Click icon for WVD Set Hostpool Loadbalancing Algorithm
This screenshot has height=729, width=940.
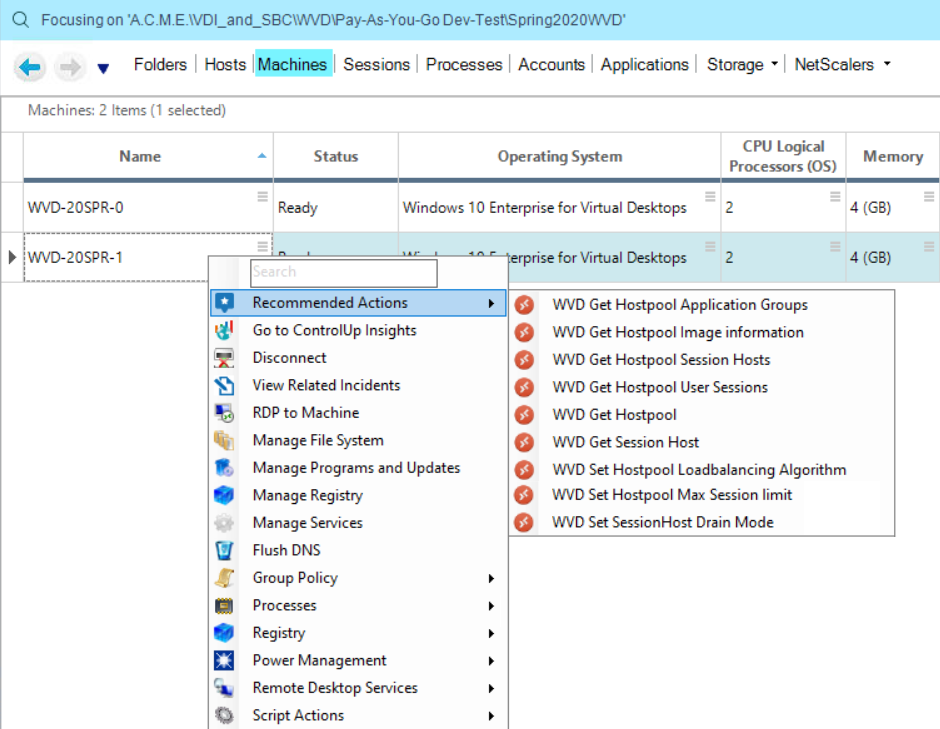tap(525, 469)
